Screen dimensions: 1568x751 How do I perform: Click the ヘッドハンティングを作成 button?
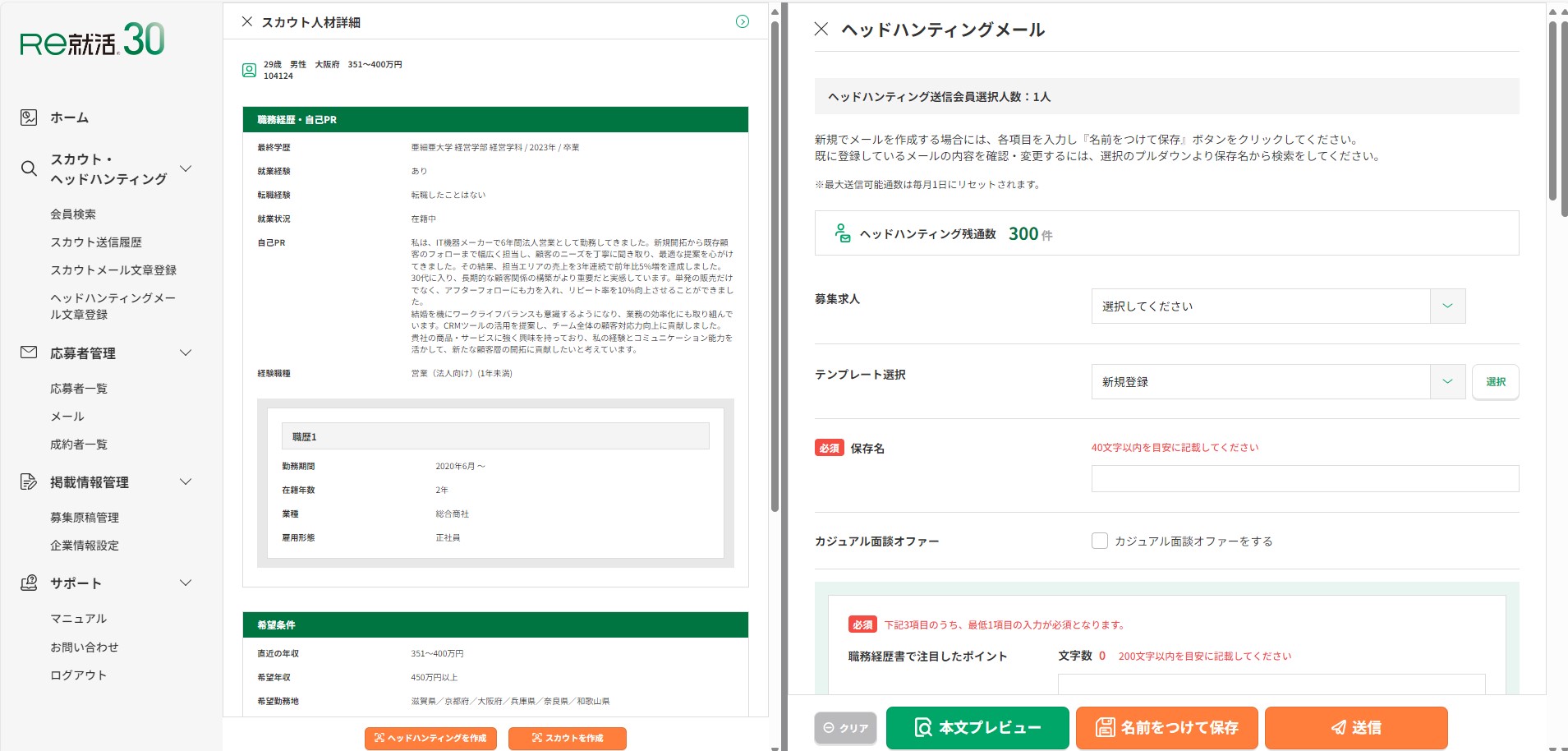[430, 738]
